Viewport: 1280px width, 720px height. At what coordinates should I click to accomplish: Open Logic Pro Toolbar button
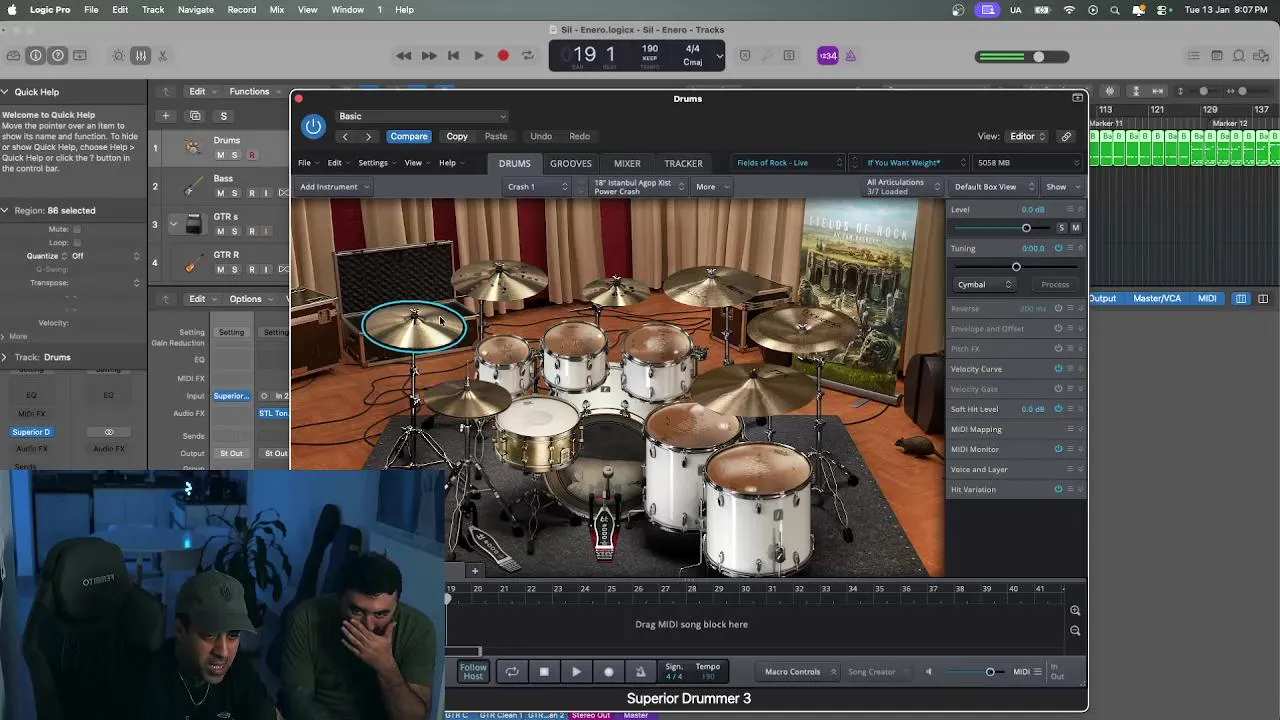point(80,56)
